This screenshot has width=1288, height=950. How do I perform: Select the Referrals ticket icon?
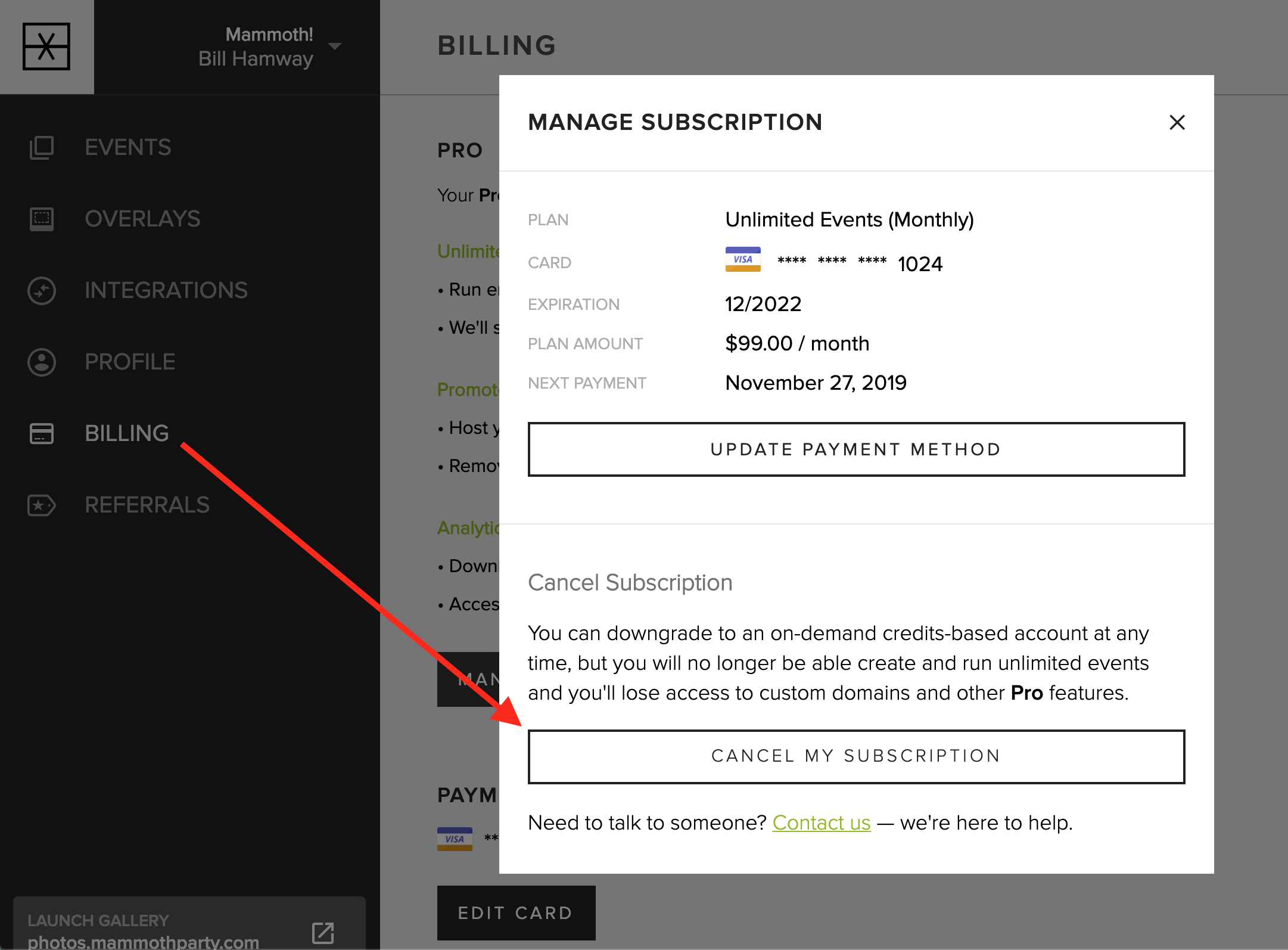pos(42,505)
